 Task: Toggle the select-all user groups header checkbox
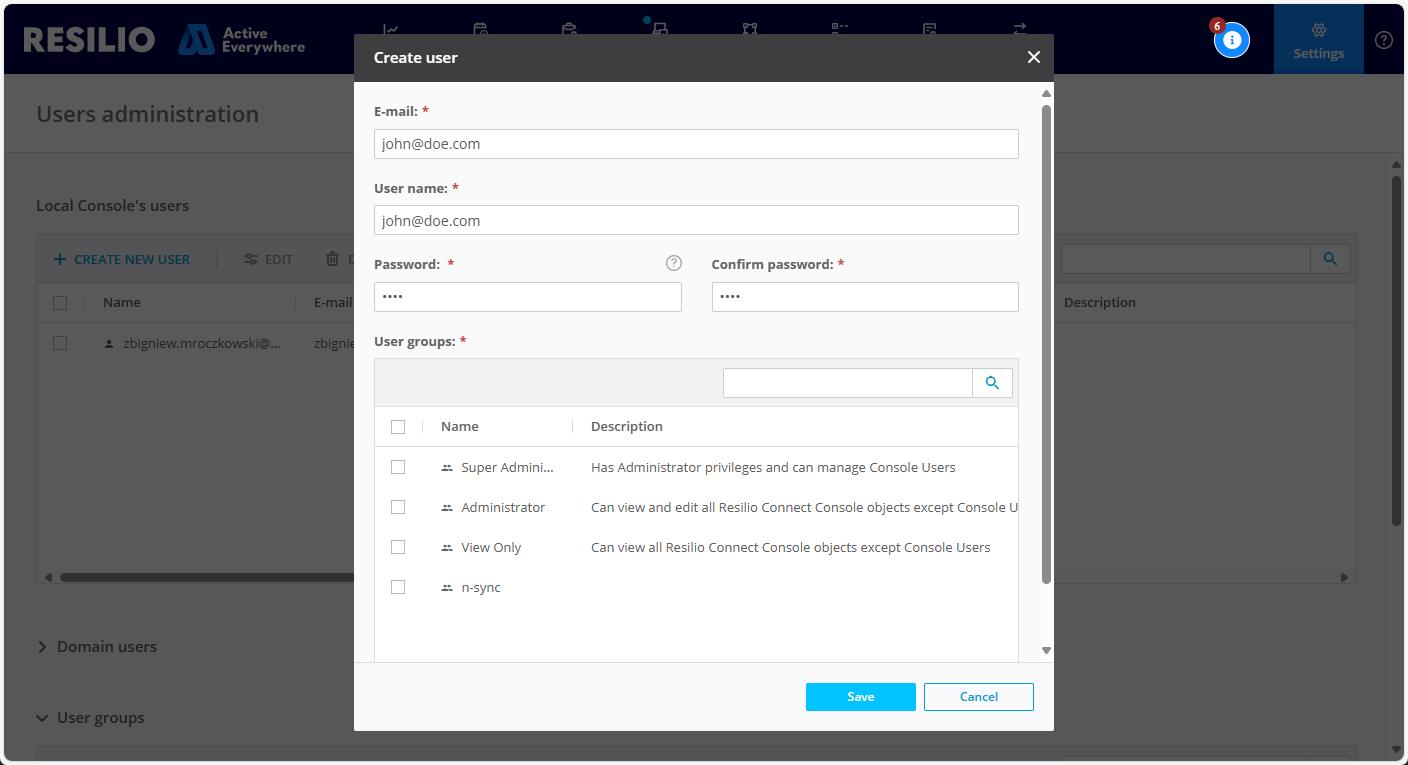coord(398,427)
